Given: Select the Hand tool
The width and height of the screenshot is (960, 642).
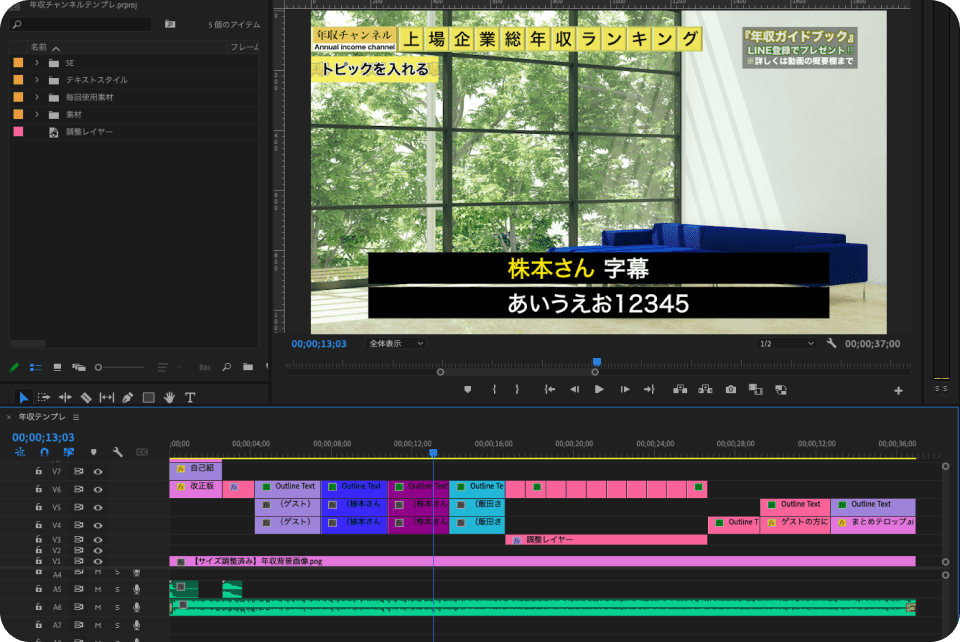Looking at the screenshot, I should [169, 397].
